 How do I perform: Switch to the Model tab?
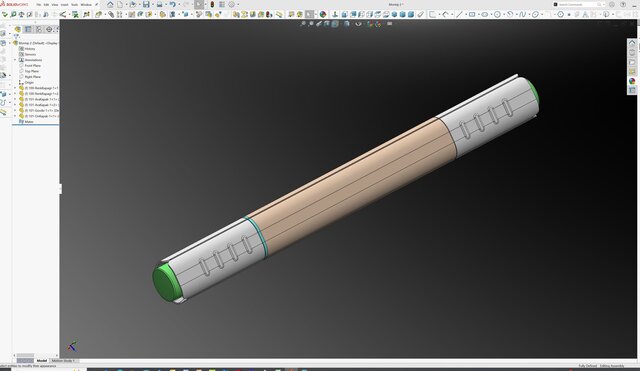[42, 360]
